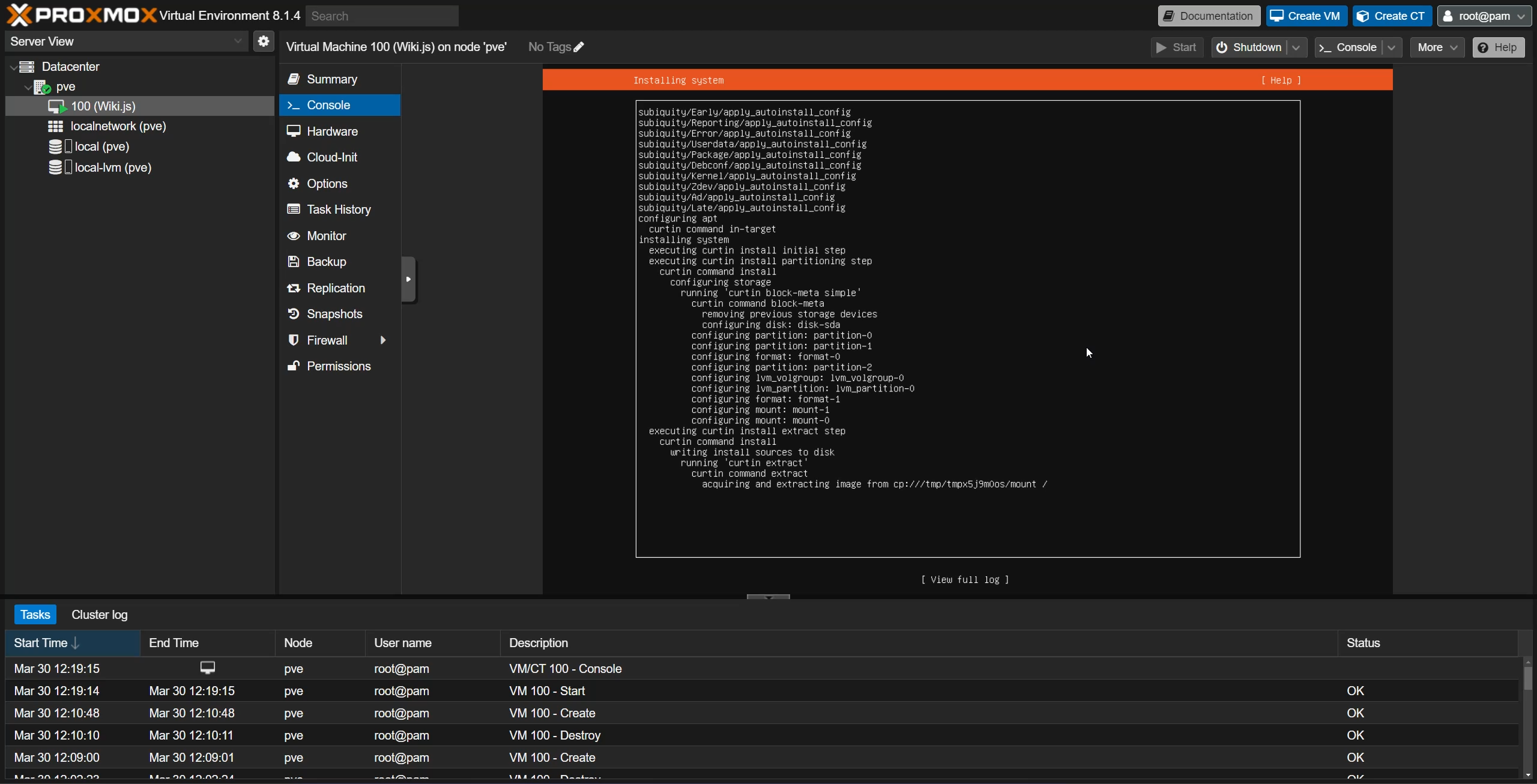Expand the Shutdown options arrow
The image size is (1537, 784).
coord(1296,47)
